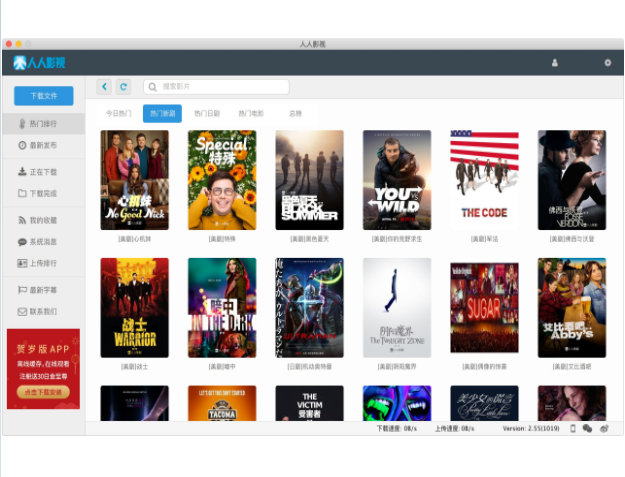Open the You vs Wild poster

(x=397, y=180)
